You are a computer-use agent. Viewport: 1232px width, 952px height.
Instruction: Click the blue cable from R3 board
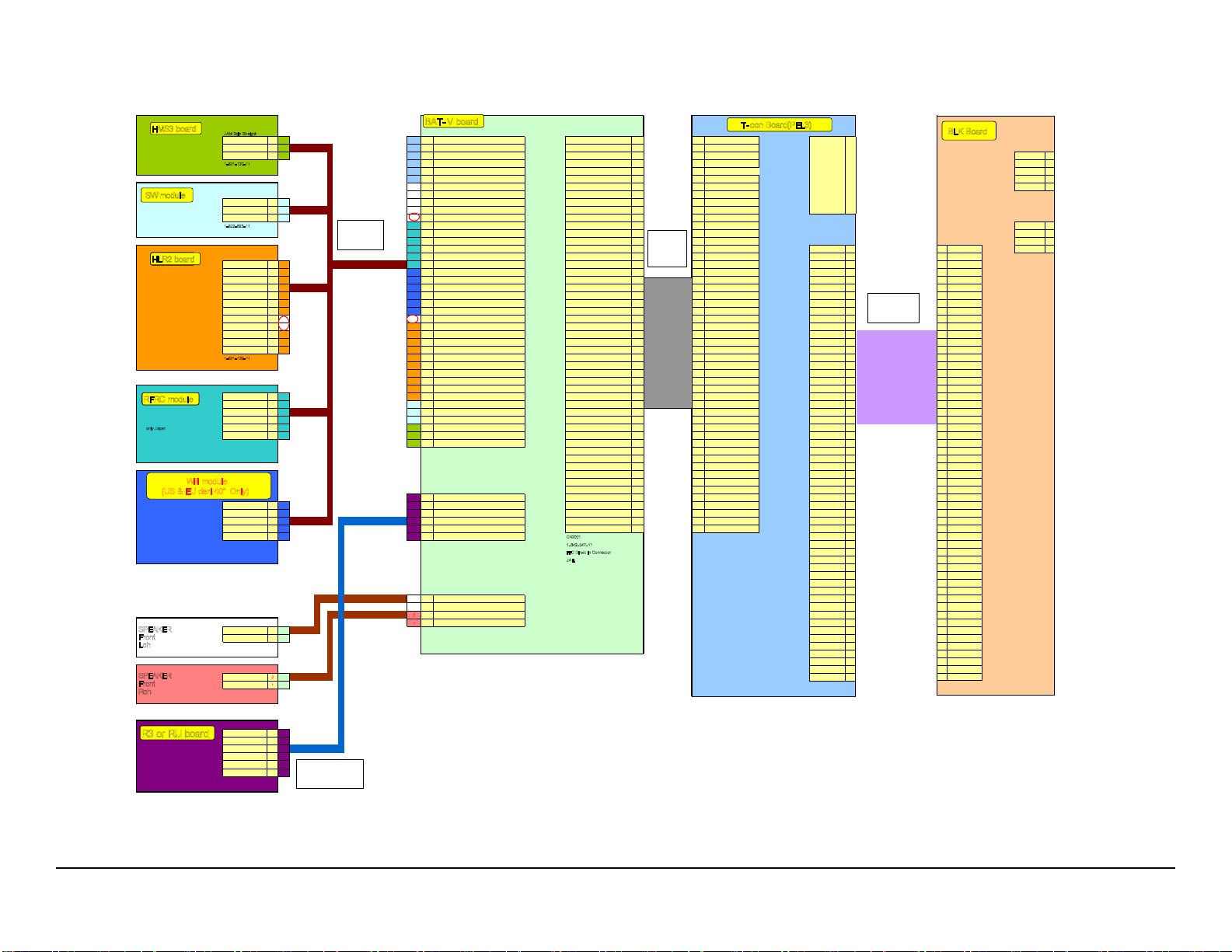[340, 633]
